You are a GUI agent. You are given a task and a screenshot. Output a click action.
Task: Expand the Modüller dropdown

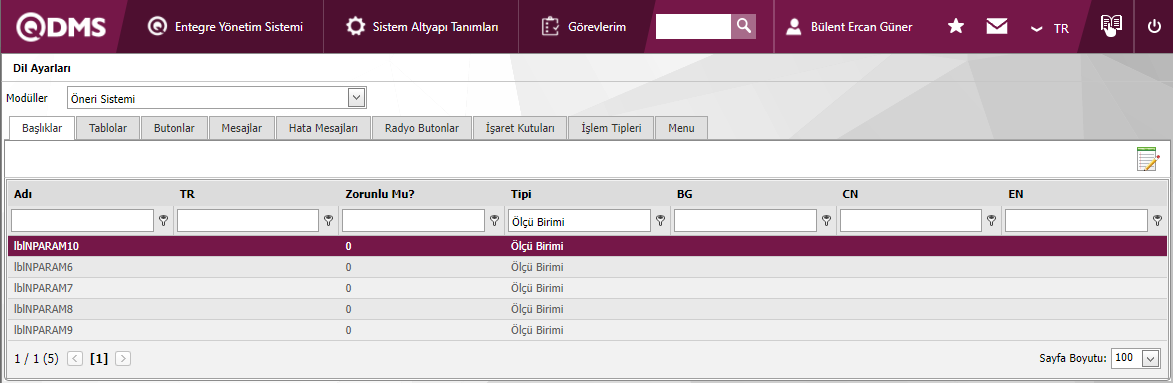pos(357,98)
